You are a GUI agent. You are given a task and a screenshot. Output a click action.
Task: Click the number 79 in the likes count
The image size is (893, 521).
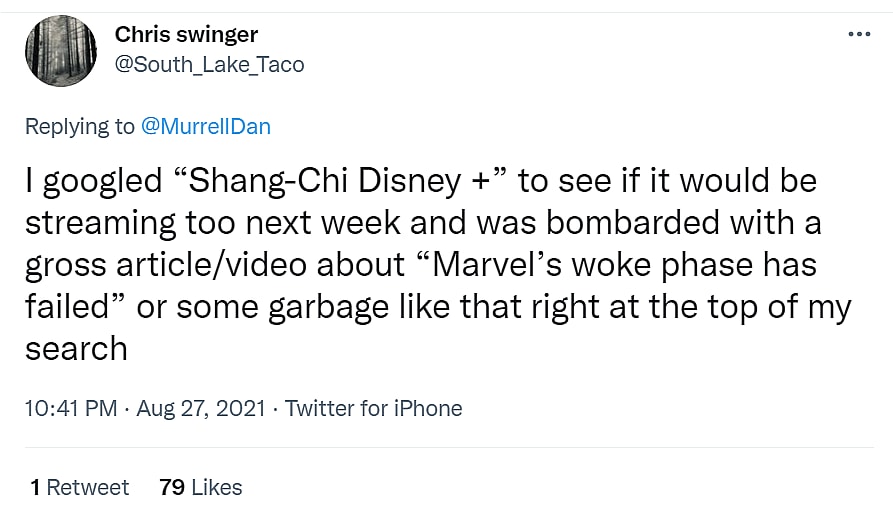[172, 487]
